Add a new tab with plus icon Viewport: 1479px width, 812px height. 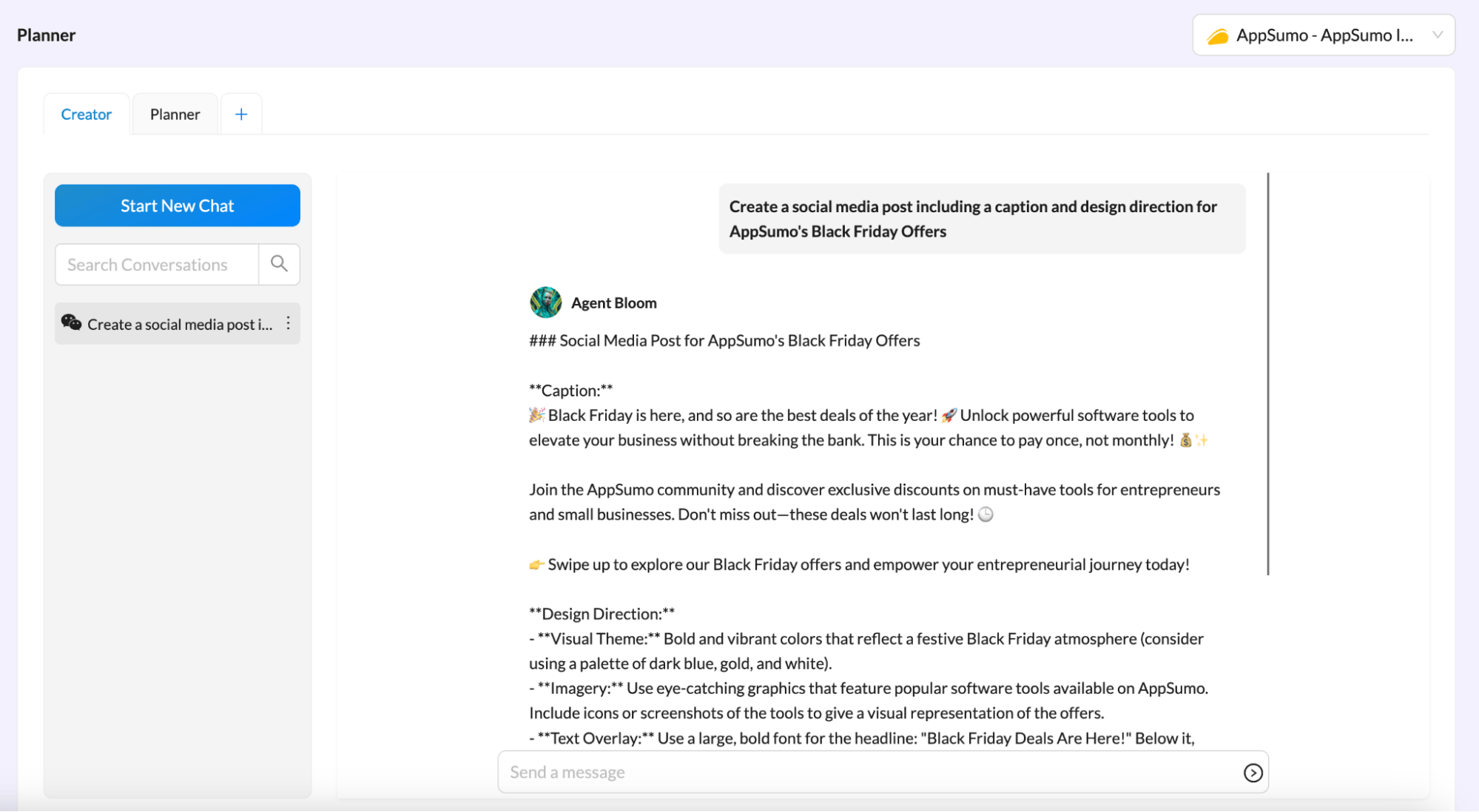point(241,114)
